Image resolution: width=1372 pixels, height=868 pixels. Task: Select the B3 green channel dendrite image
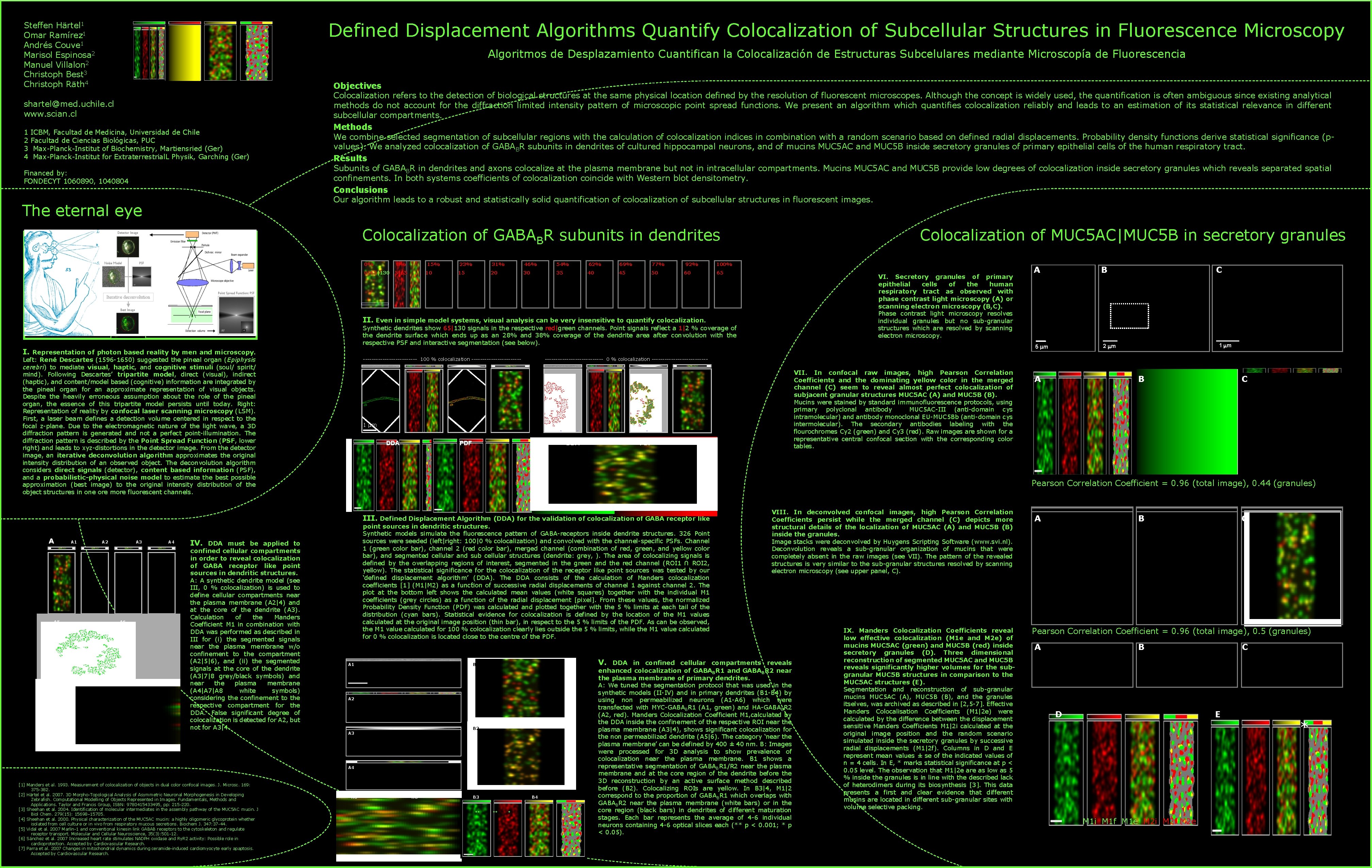(476, 829)
